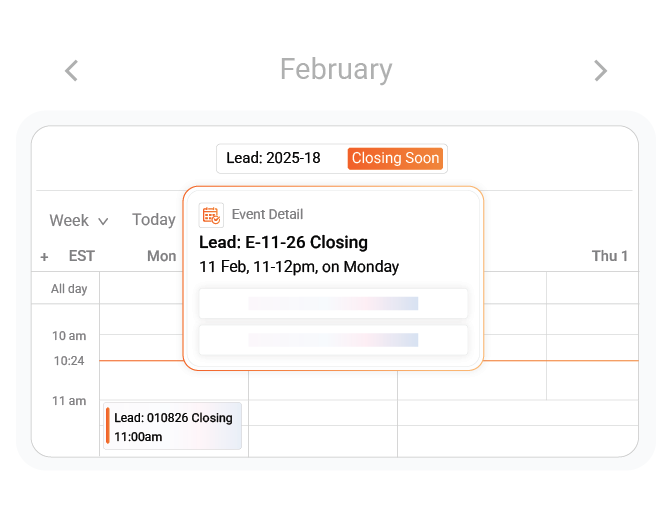This screenshot has width=672, height=528.
Task: Click the second placeholder field in Event Detail
Action: [333, 340]
